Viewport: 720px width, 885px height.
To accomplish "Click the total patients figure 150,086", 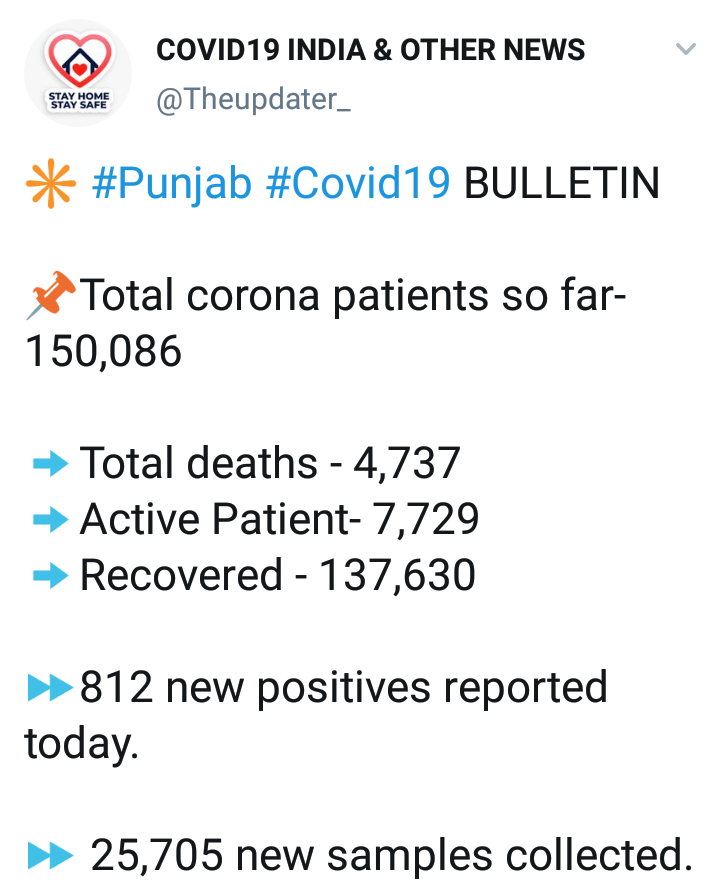I will pyautogui.click(x=103, y=352).
